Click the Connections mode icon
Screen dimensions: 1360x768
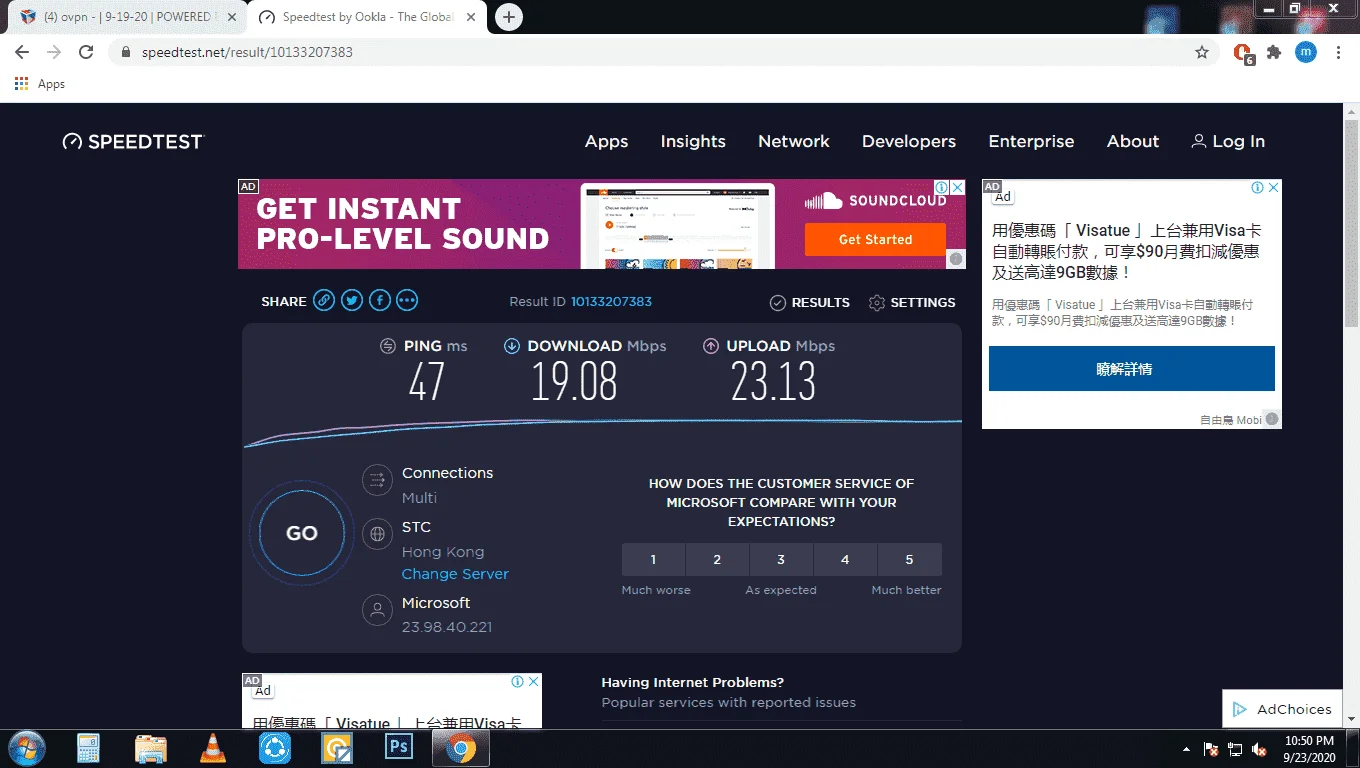pos(377,481)
